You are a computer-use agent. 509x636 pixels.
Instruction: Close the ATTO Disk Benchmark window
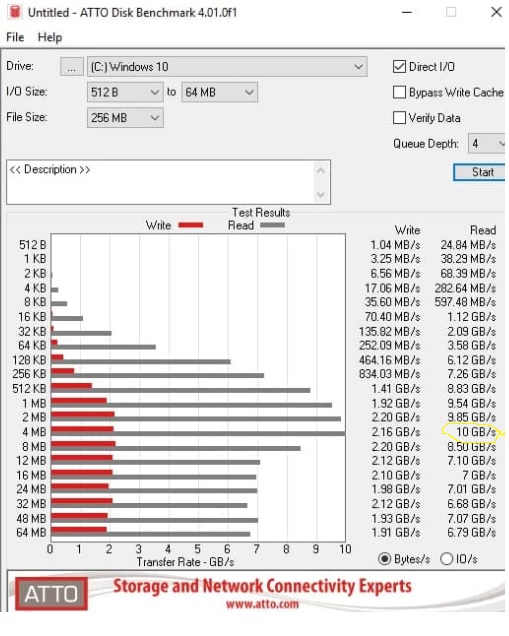tap(496, 12)
